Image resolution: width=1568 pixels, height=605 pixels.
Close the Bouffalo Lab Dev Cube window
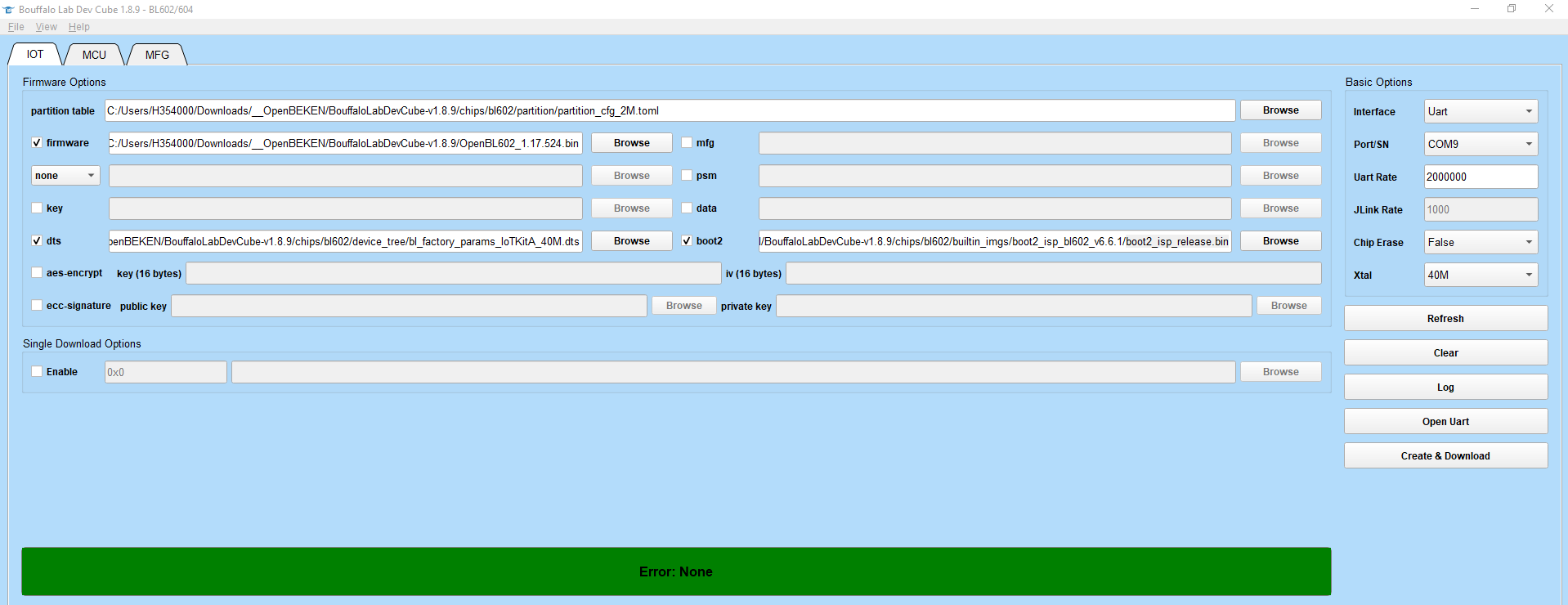[1548, 9]
